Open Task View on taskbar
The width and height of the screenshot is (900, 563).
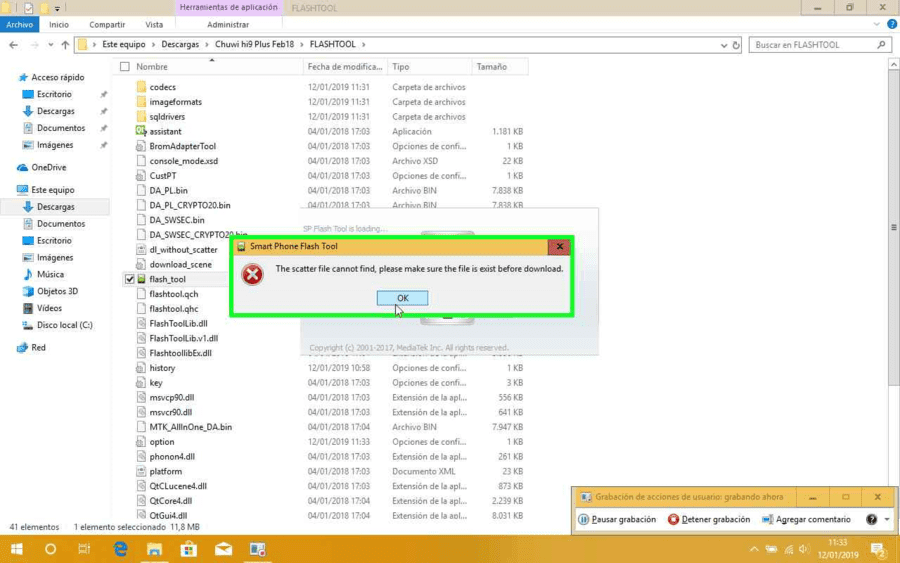click(x=84, y=549)
